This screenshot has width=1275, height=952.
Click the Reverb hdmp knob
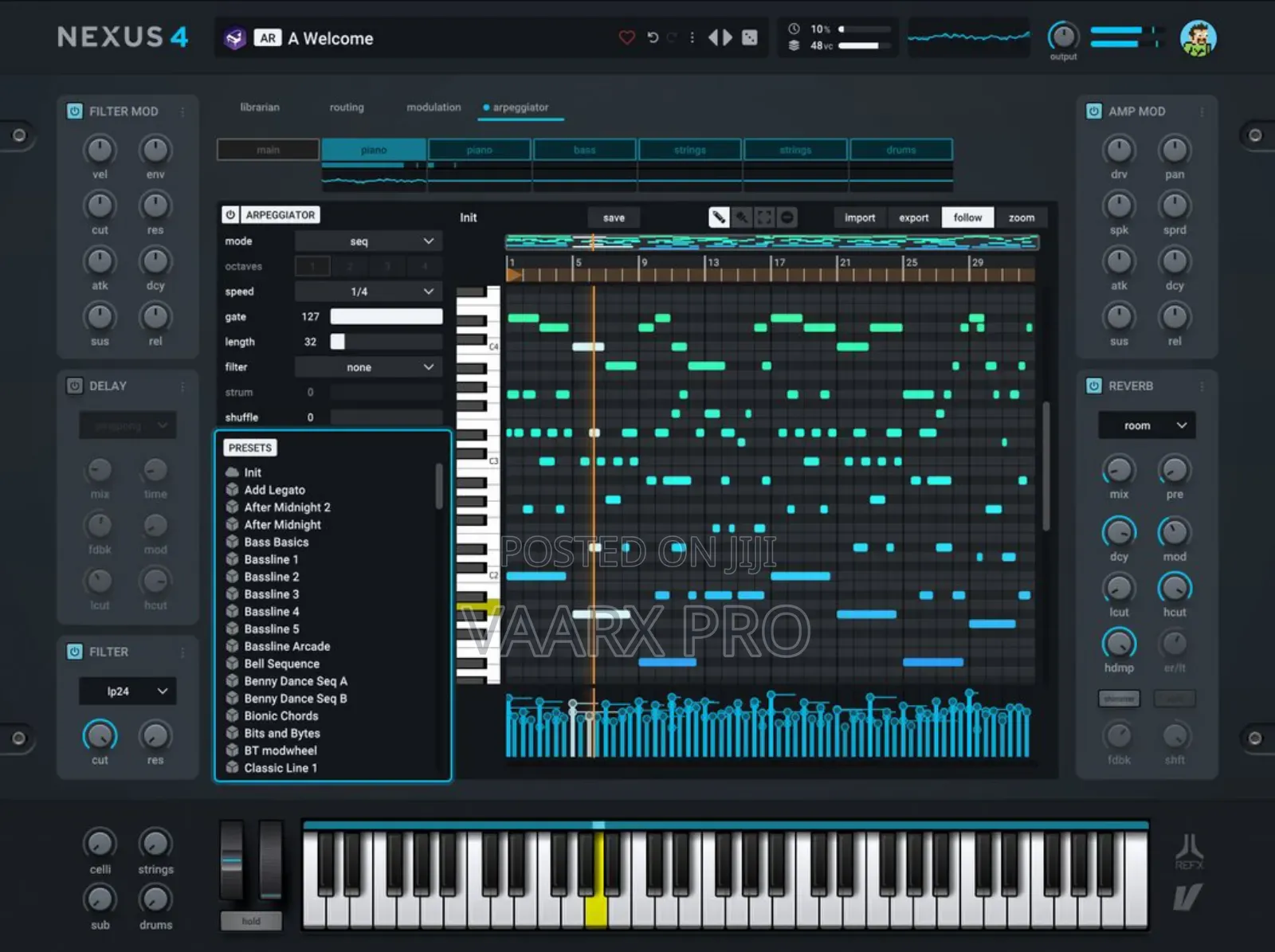[x=1119, y=644]
